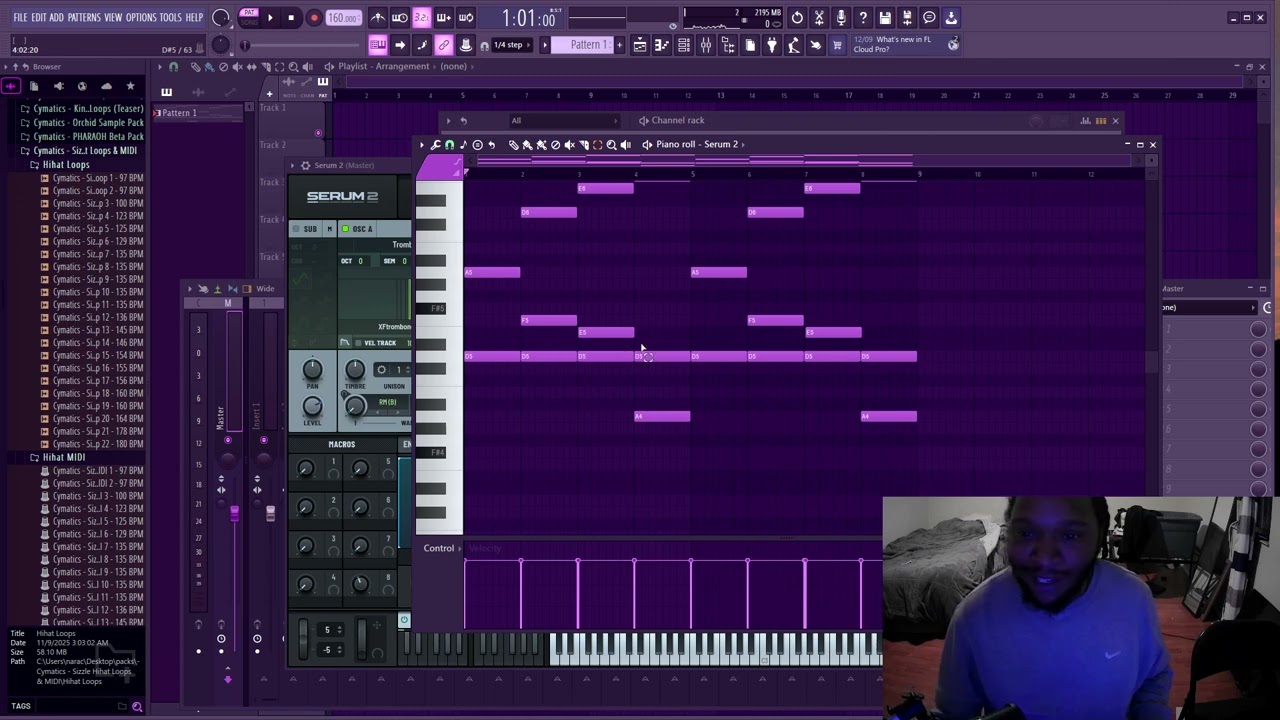Select the playlist zoom magnifier tool
This screenshot has width=1280, height=720.
293,67
